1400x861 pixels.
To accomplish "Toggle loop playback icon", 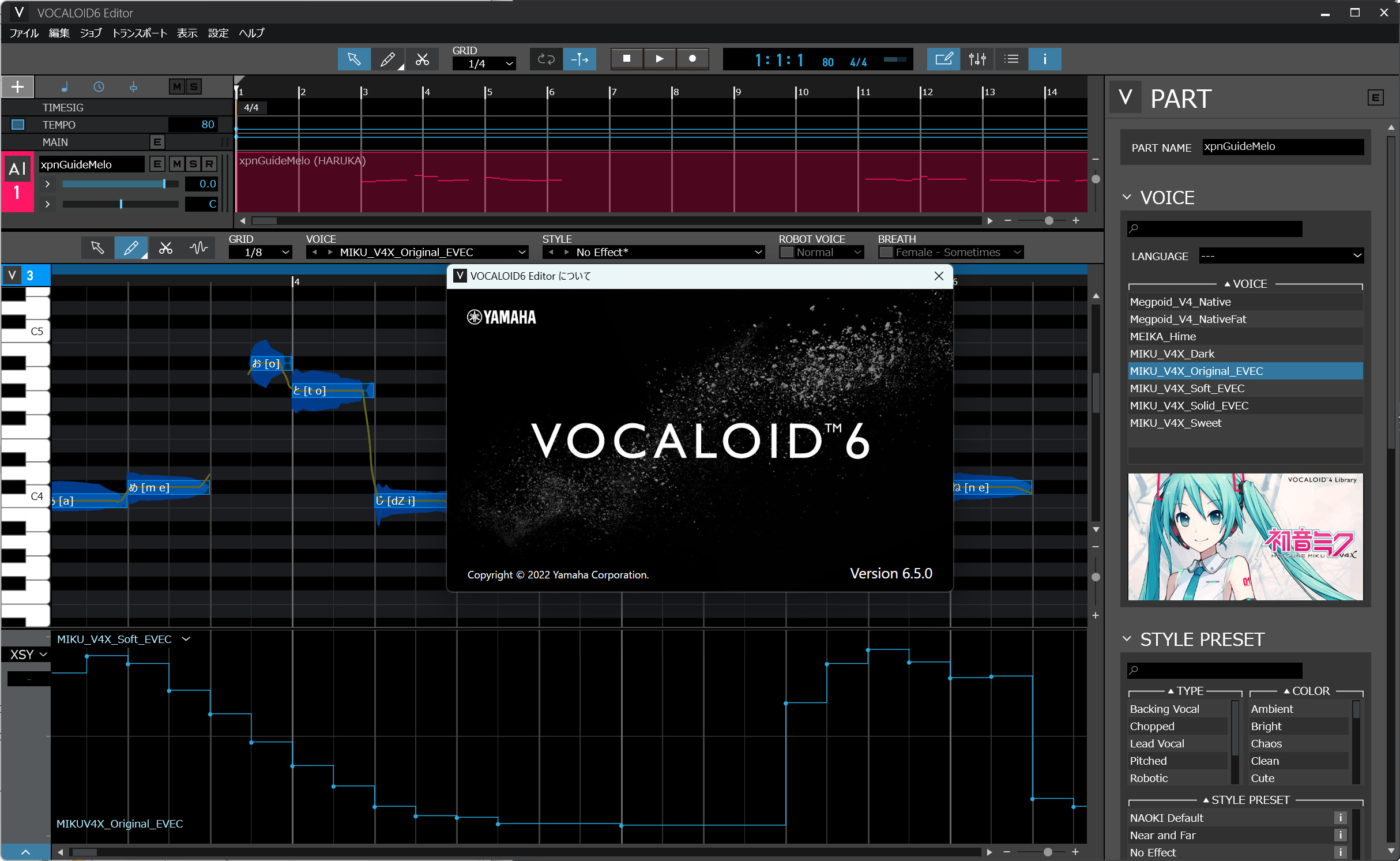I will pyautogui.click(x=545, y=59).
